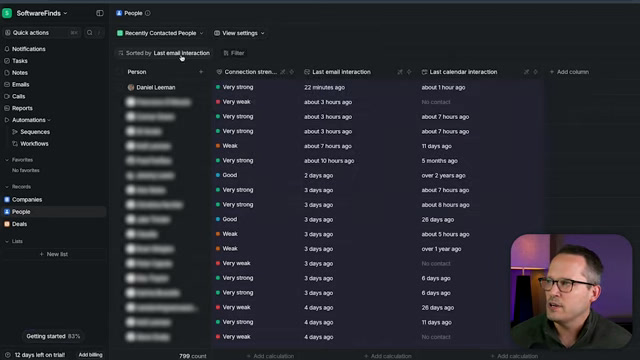Click the pin icon in Last calendar interaction header
This screenshot has height=360, width=640.
point(526,72)
